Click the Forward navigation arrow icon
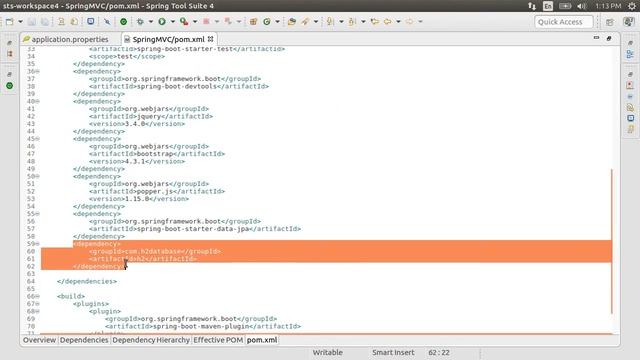This screenshot has height=360, width=640. click(409, 22)
